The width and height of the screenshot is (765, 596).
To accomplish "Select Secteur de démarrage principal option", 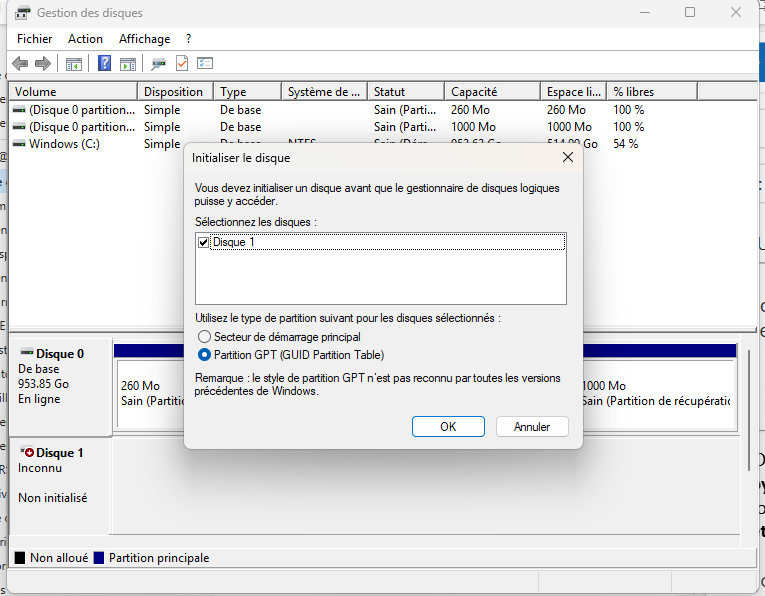I will point(205,337).
